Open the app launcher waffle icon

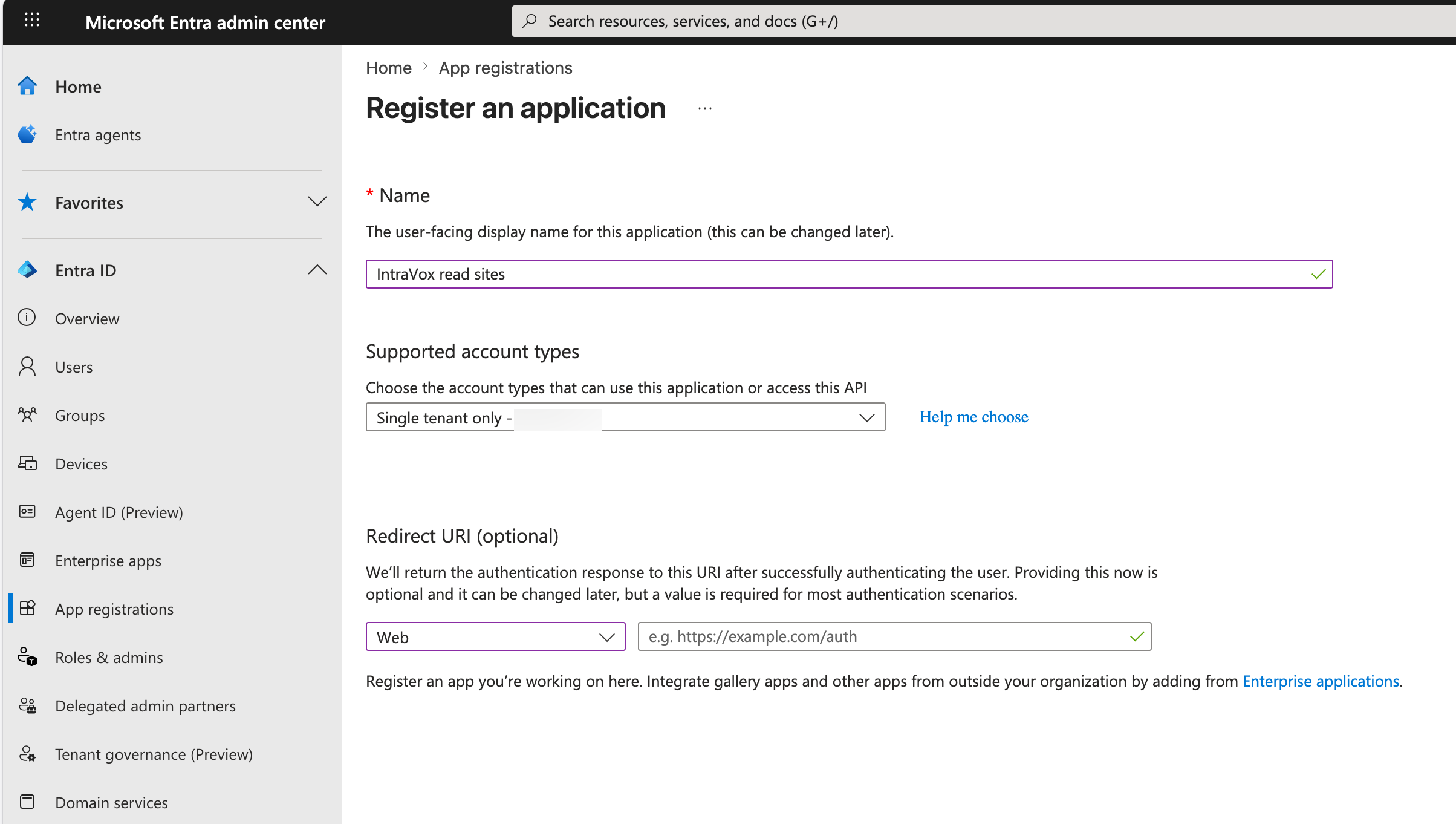[x=32, y=21]
